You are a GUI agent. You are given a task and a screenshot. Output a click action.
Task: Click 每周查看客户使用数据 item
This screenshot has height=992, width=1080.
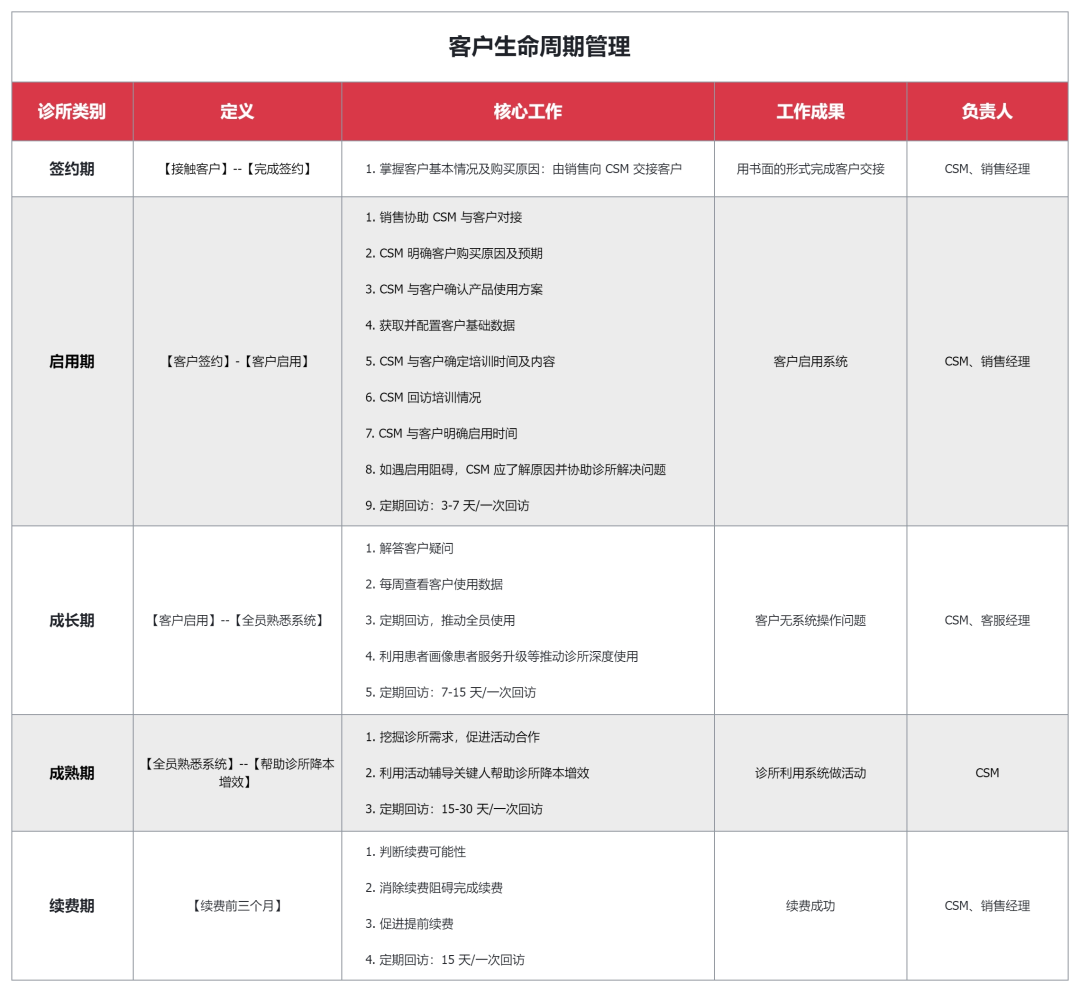click(434, 584)
